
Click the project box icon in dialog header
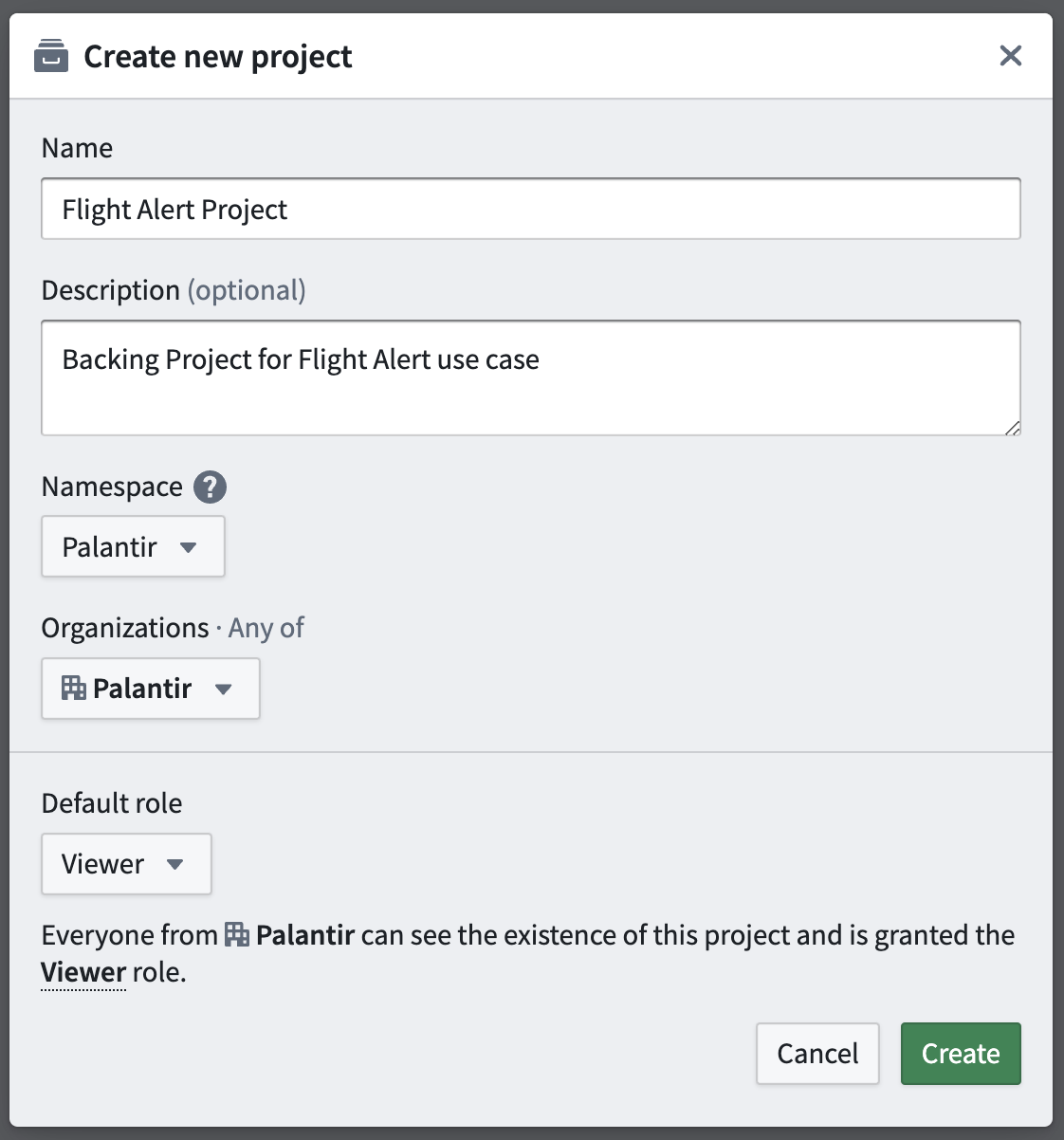click(51, 56)
